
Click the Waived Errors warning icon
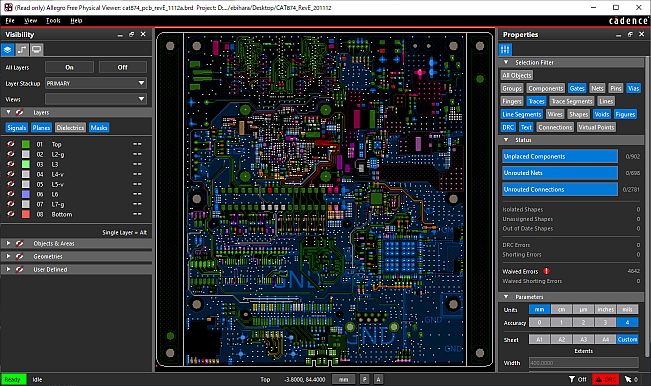(x=546, y=271)
